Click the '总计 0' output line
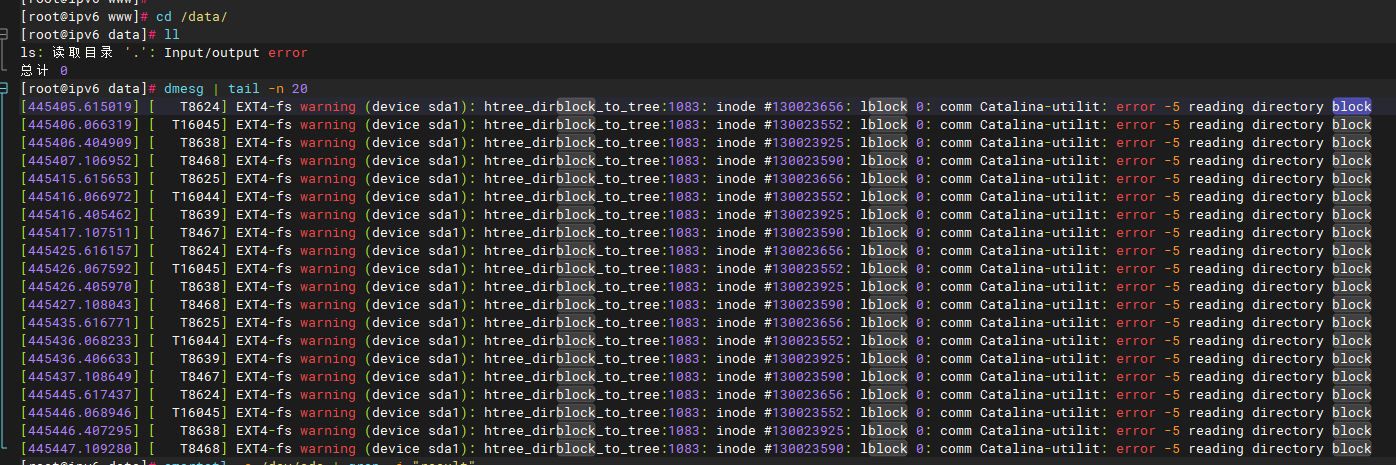The height and width of the screenshot is (465, 1396). click(44, 71)
